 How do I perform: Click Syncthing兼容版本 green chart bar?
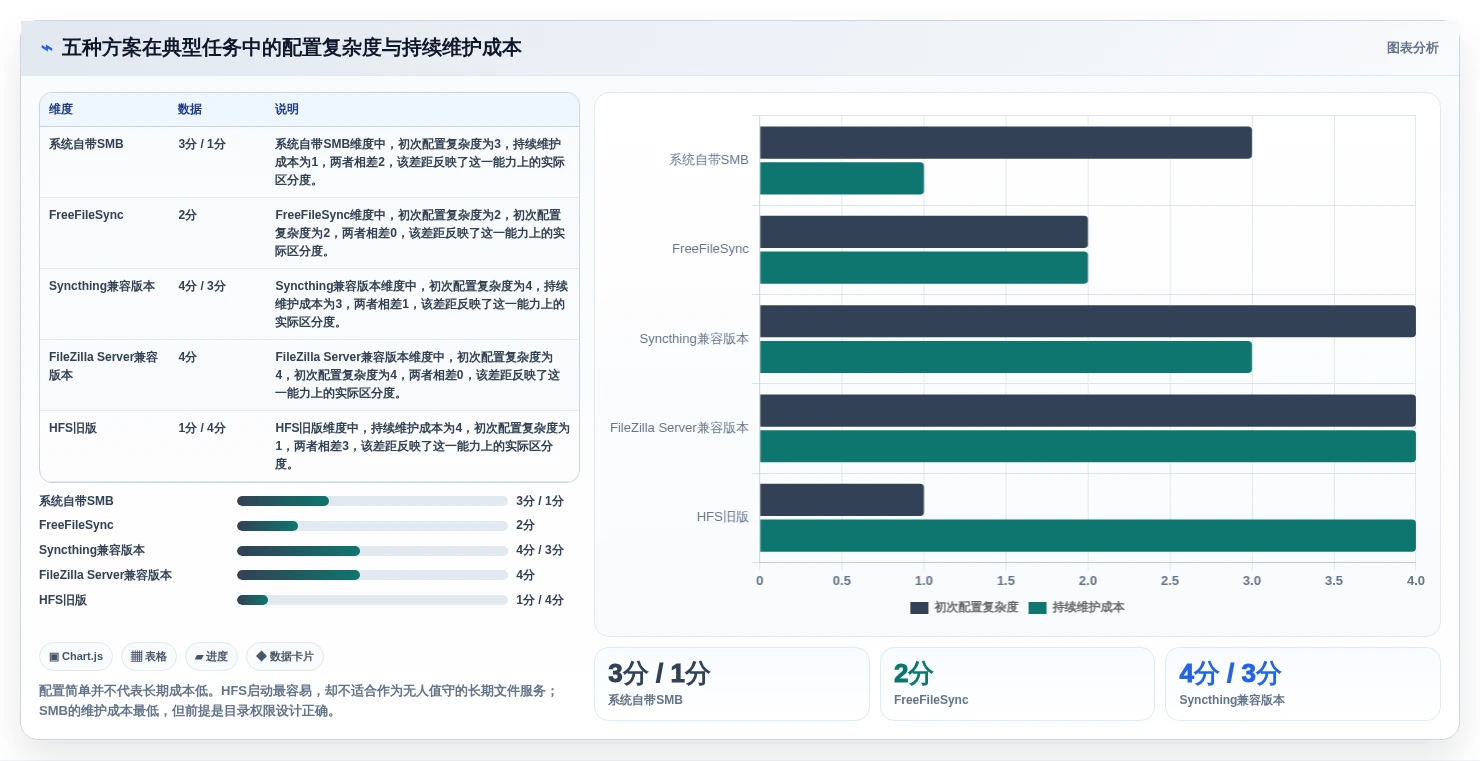[x=1006, y=357]
